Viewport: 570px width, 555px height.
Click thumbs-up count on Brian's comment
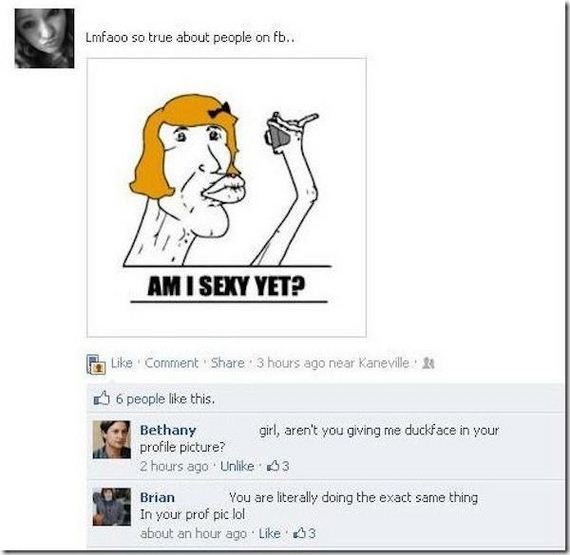click(x=305, y=533)
